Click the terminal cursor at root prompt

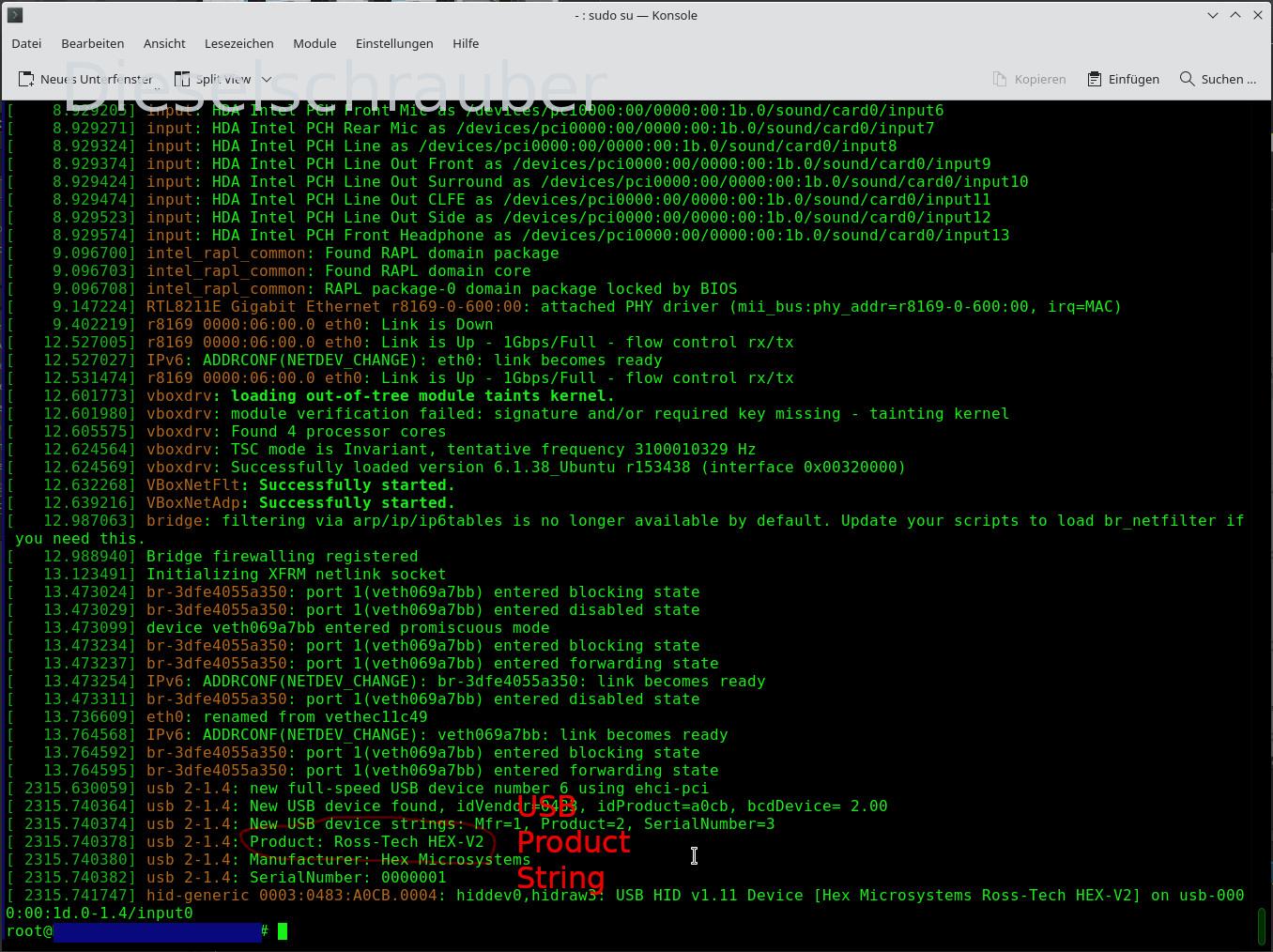pyautogui.click(x=283, y=931)
